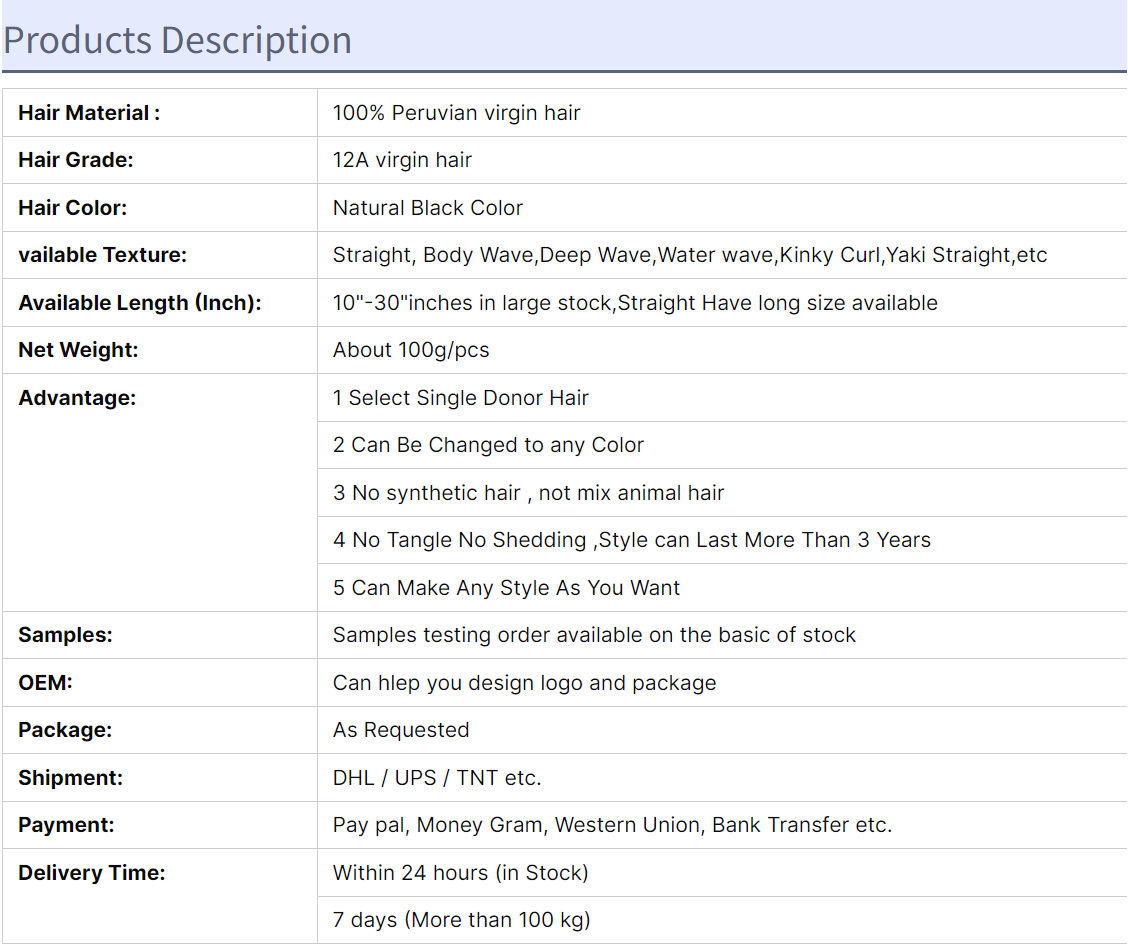
Task: Click the Advantage row label
Action: tap(77, 398)
